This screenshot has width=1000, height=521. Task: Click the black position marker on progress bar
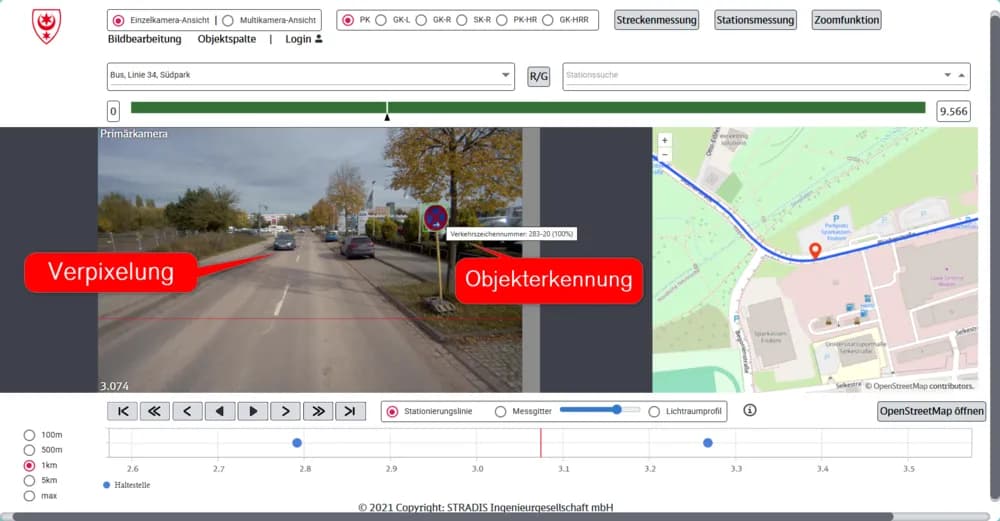point(387,117)
